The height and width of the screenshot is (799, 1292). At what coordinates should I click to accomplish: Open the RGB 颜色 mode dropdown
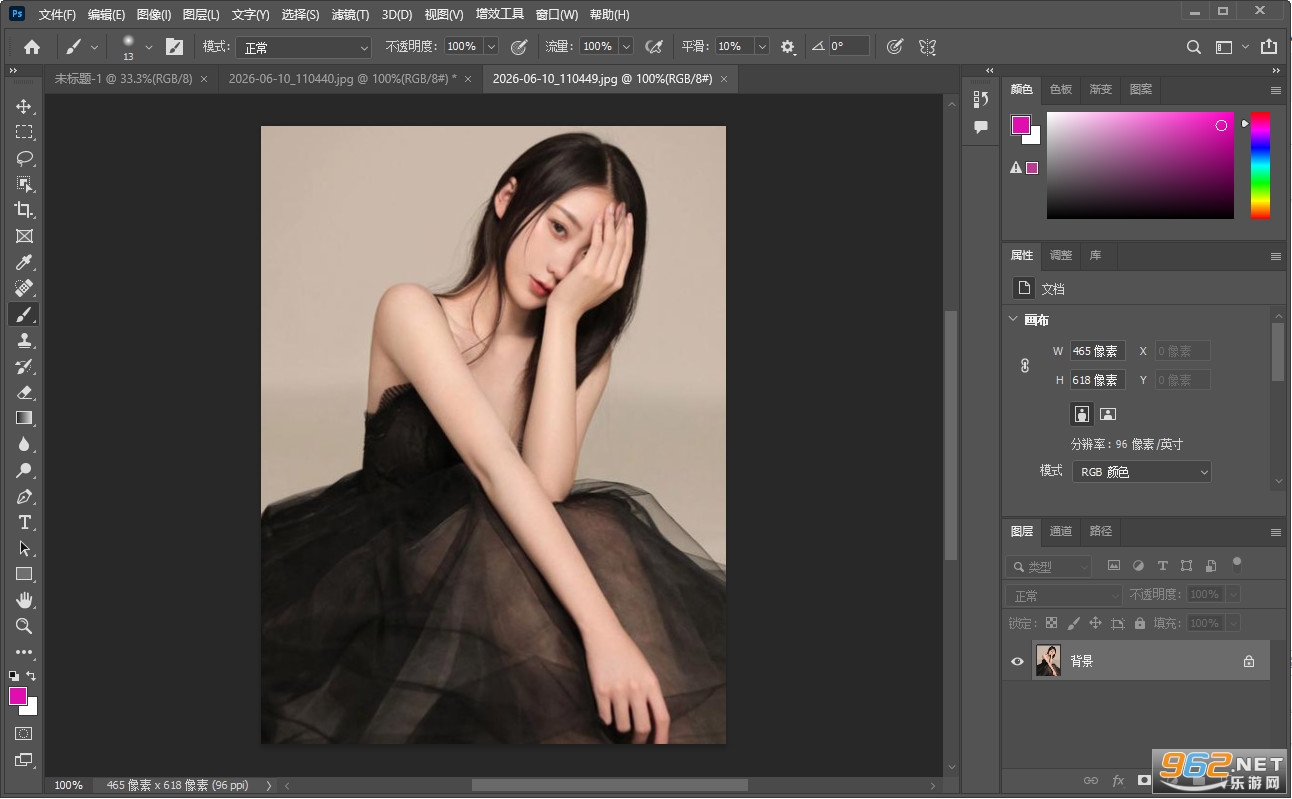(1142, 471)
